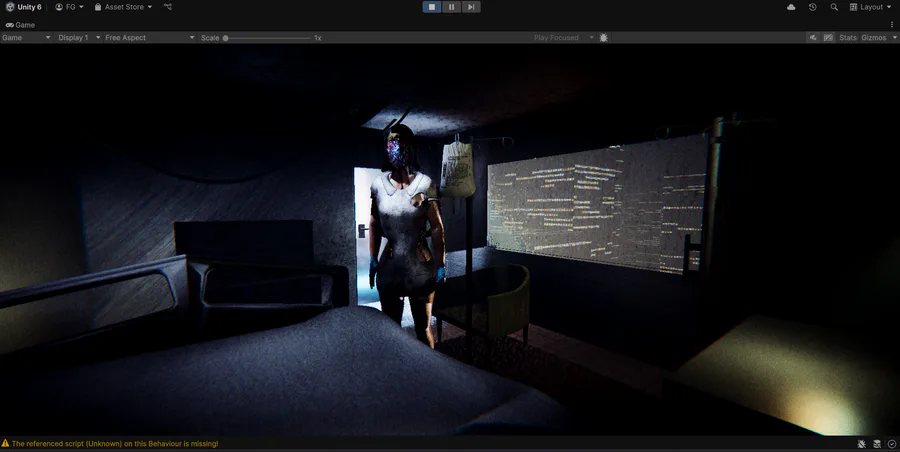The width and height of the screenshot is (900, 452).
Task: Open the Unity Search magnifier
Action: [834, 7]
